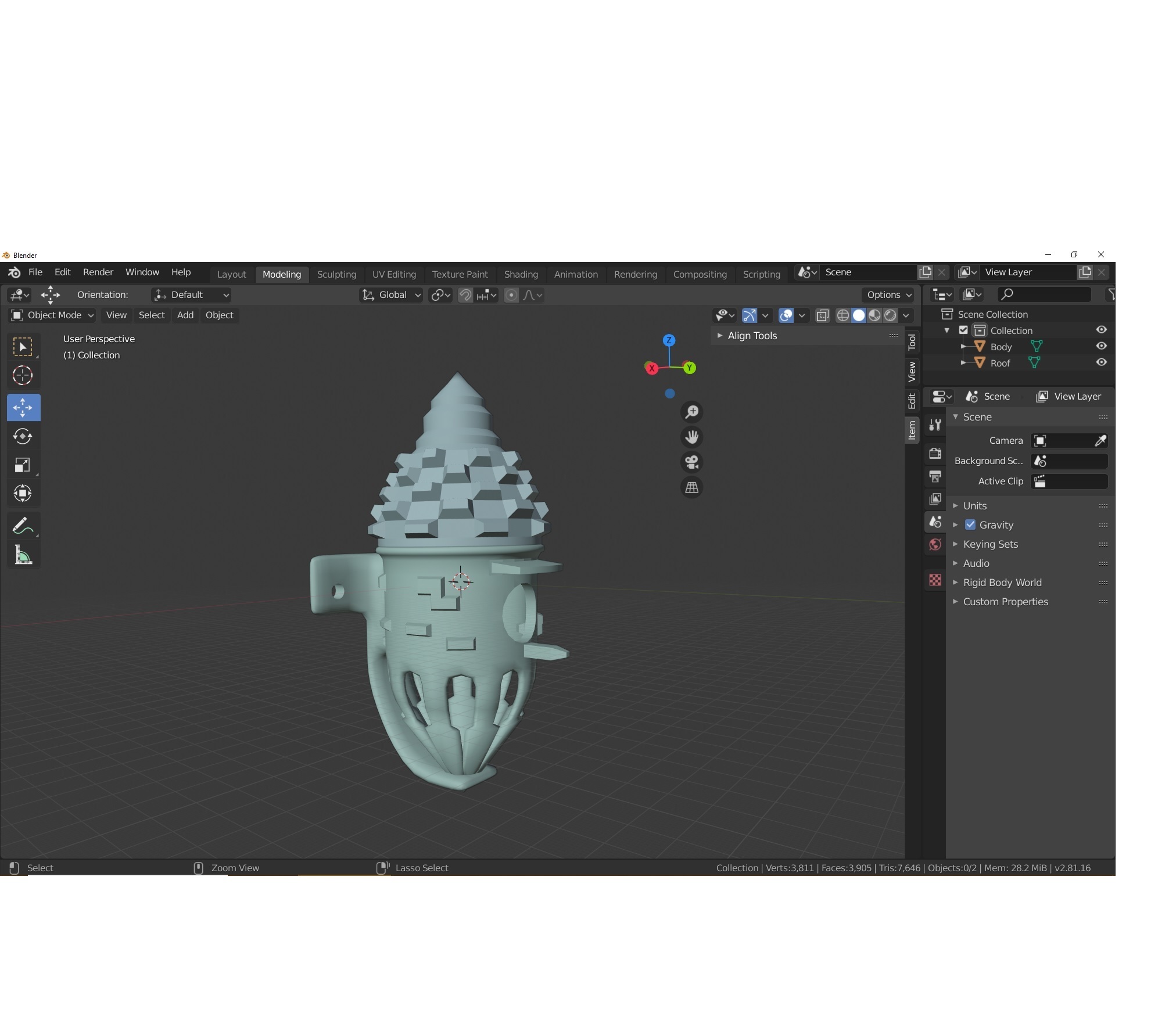Select the Annotate pencil tool

pos(23,526)
